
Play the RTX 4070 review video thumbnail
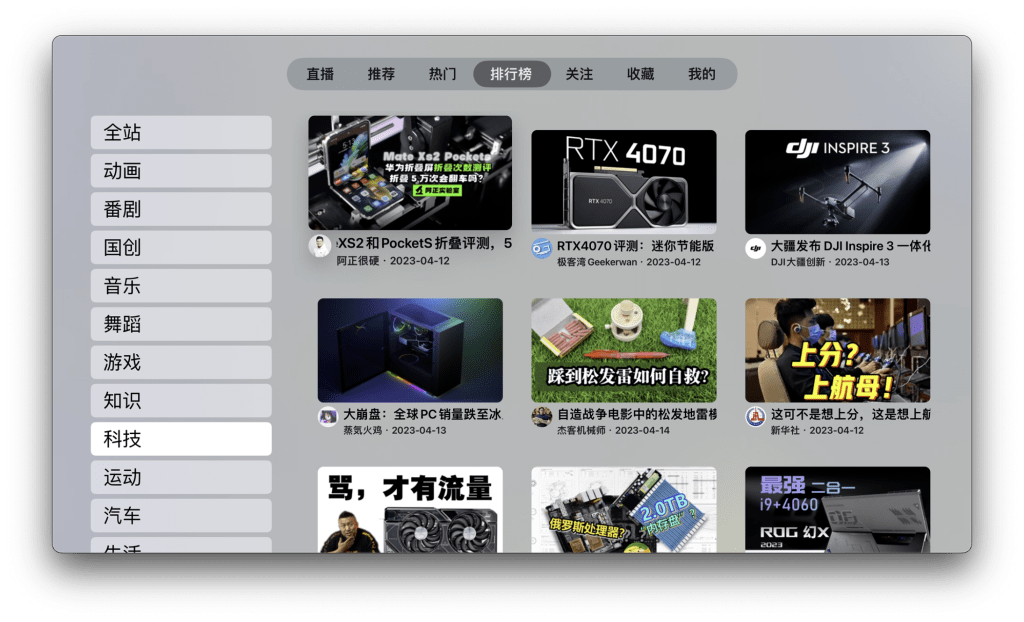pyautogui.click(x=624, y=182)
